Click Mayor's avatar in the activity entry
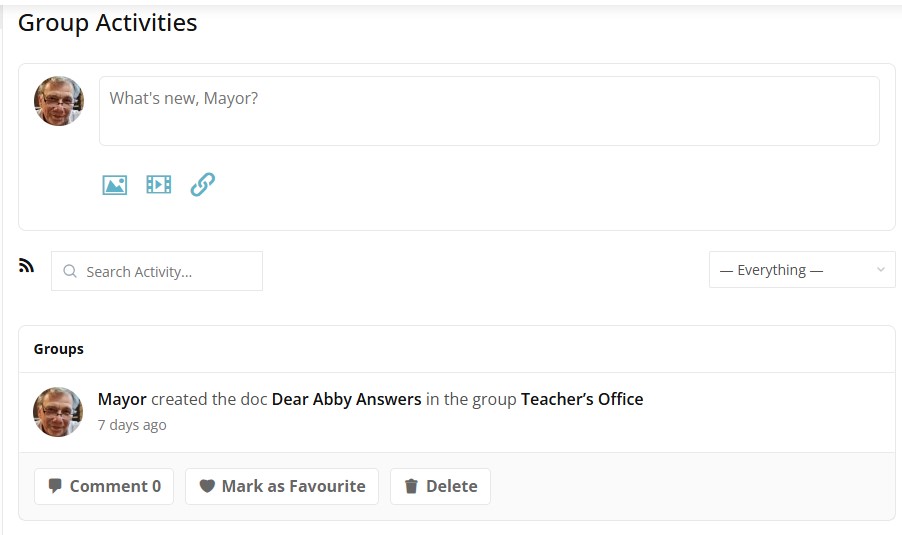Image resolution: width=902 pixels, height=535 pixels. (59, 412)
